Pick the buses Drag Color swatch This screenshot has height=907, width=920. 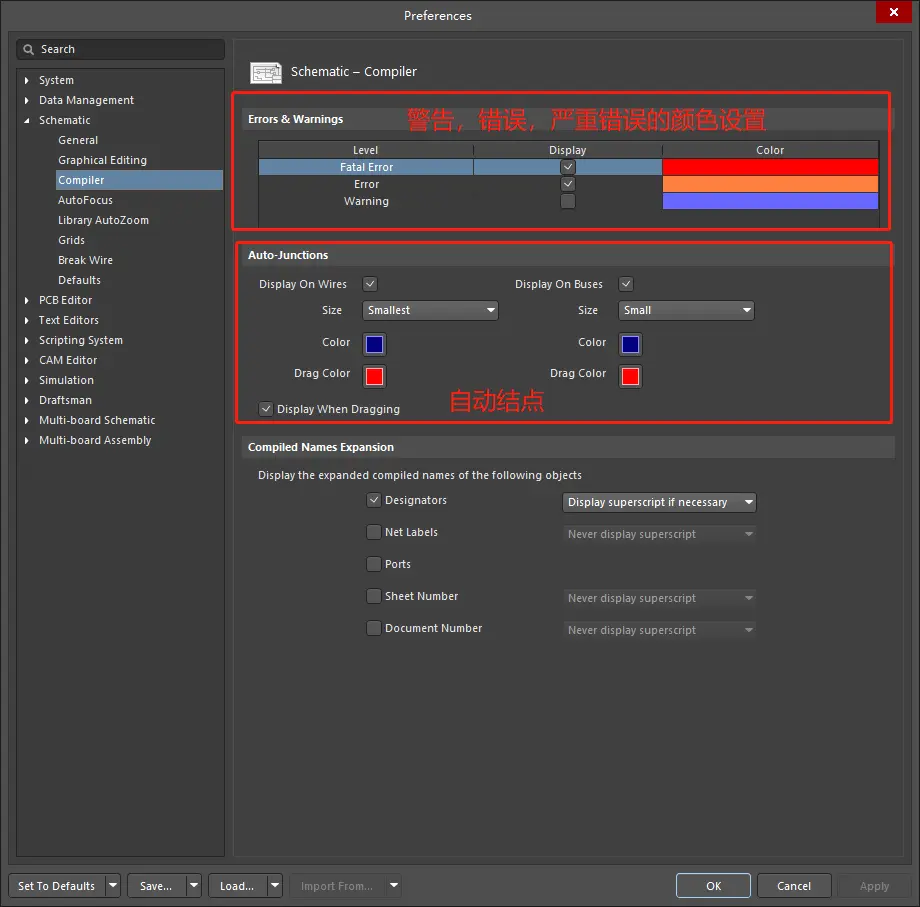tap(630, 376)
